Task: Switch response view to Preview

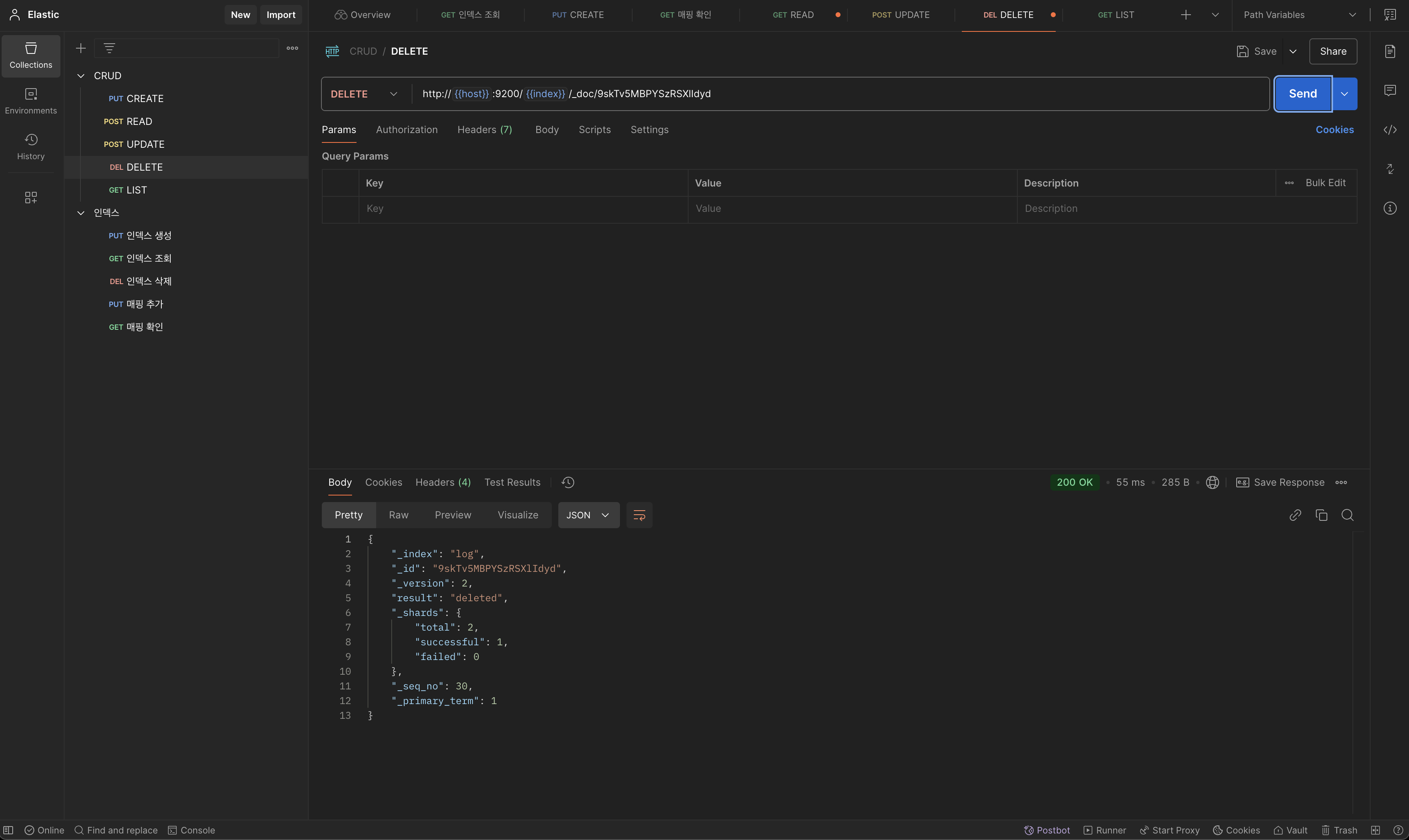Action: tap(453, 515)
